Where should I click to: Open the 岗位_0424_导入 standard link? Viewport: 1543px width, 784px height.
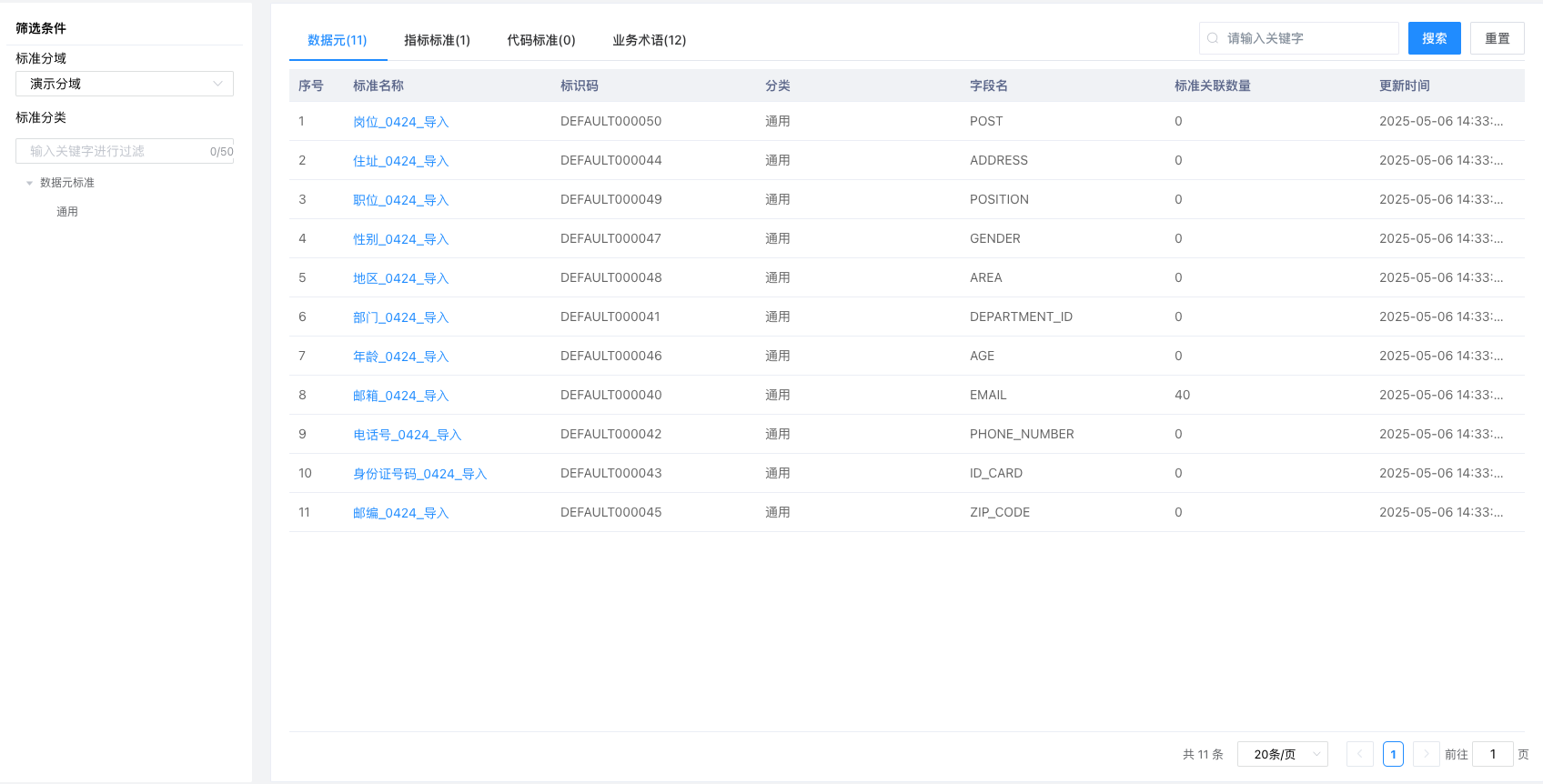400,122
